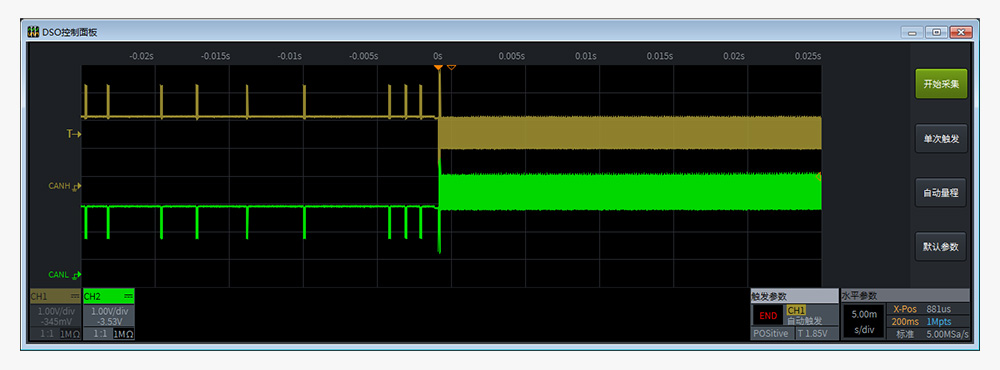Open the CH2 1:1 probe ratio selector
Screen dimensions: 1000x370
(x=98, y=334)
